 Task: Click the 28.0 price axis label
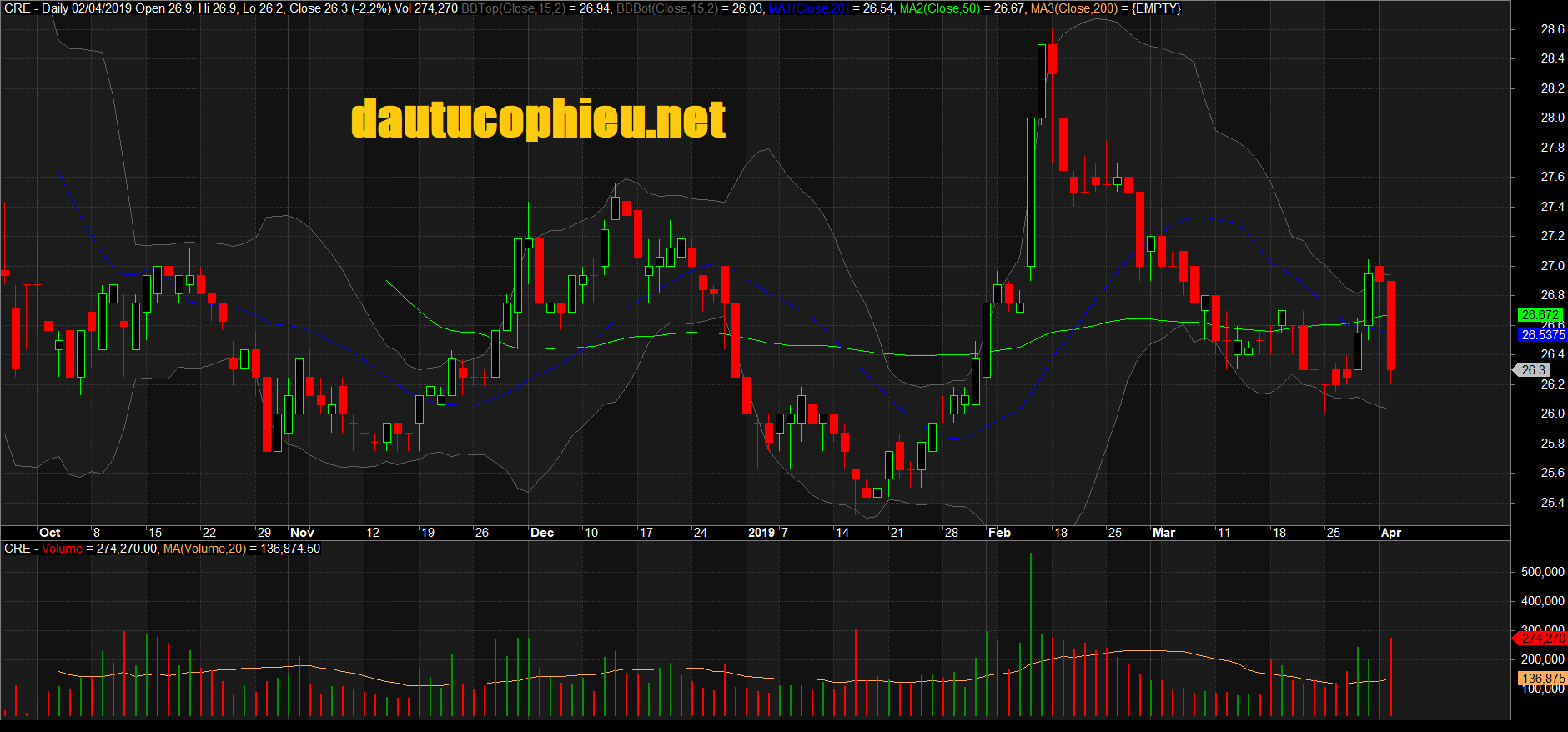1552,118
